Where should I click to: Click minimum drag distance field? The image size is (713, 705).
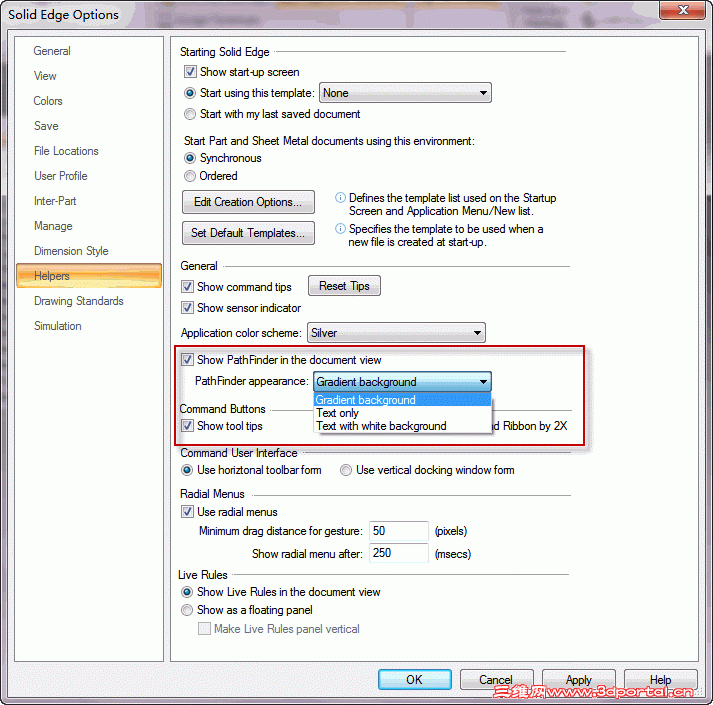click(x=399, y=531)
